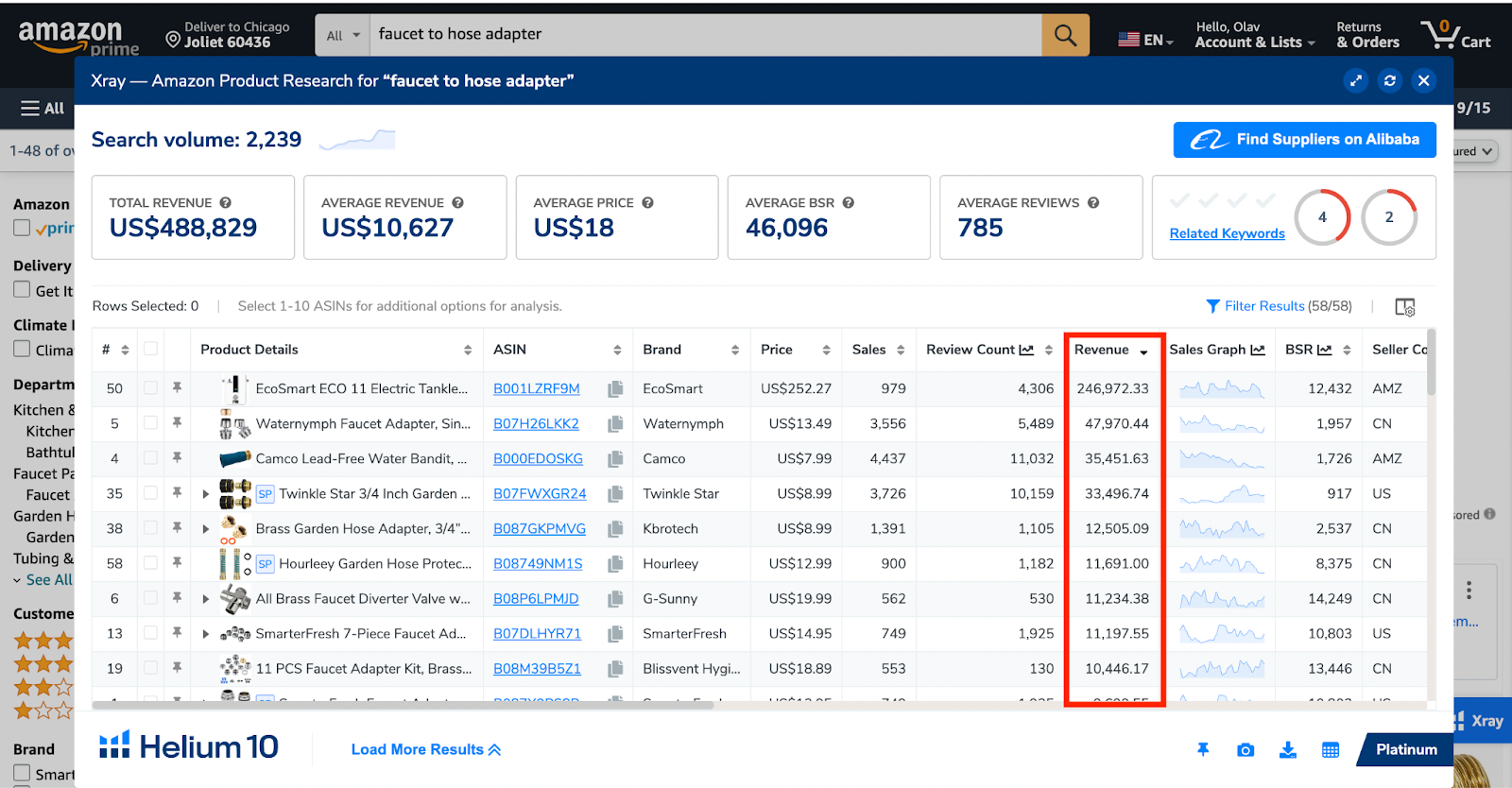
Task: Click the Amazon search magnifier button
Action: click(1065, 35)
